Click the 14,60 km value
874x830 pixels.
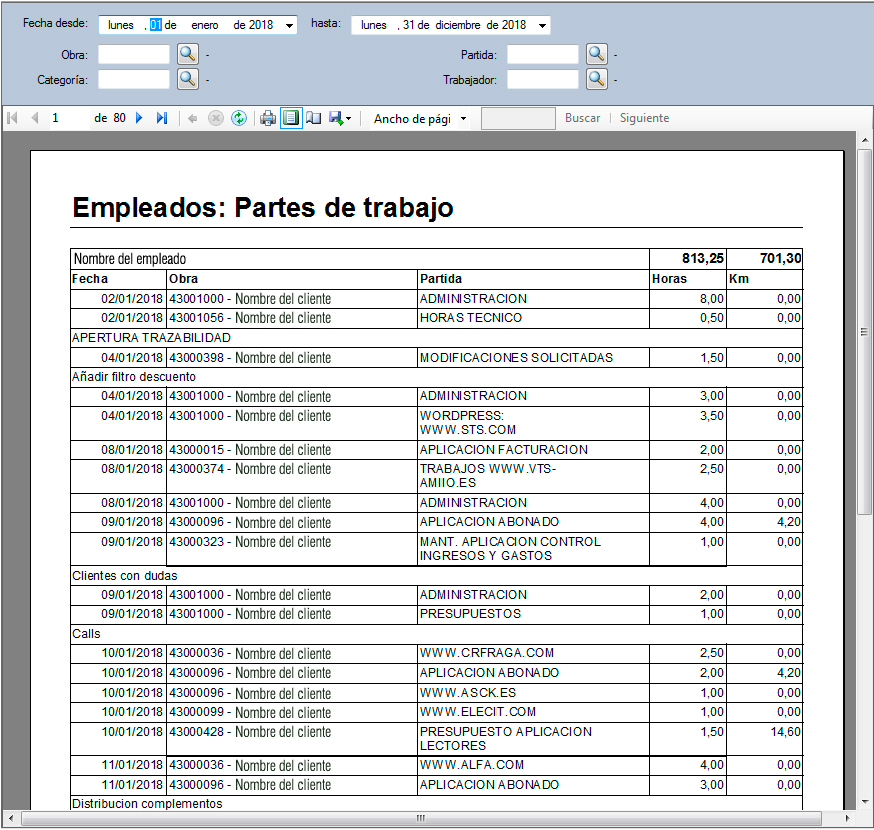pyautogui.click(x=786, y=732)
